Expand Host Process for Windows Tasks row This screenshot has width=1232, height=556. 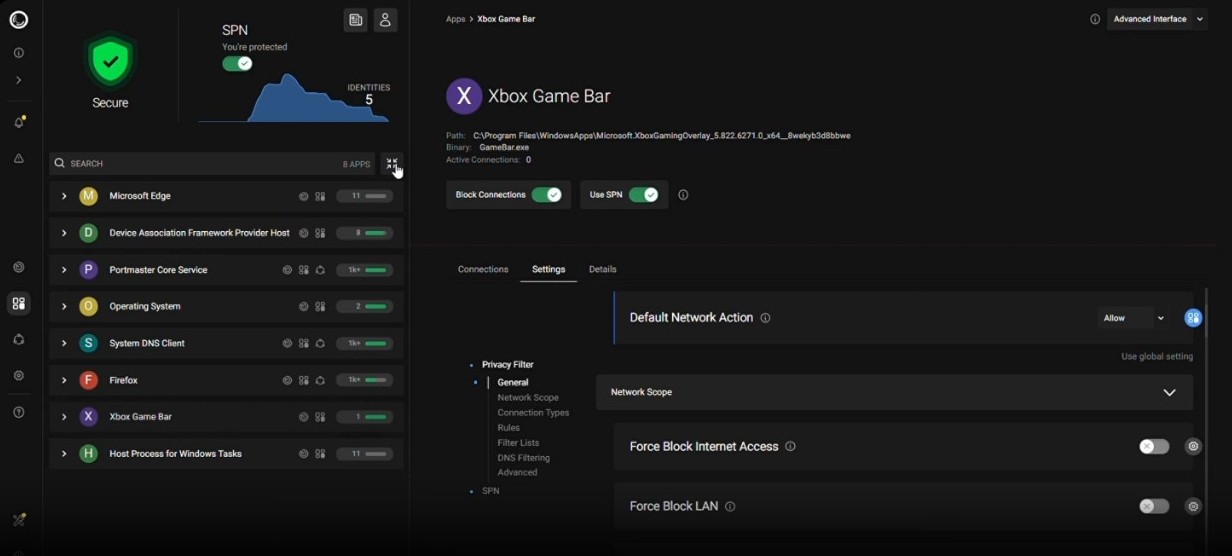pyautogui.click(x=64, y=454)
